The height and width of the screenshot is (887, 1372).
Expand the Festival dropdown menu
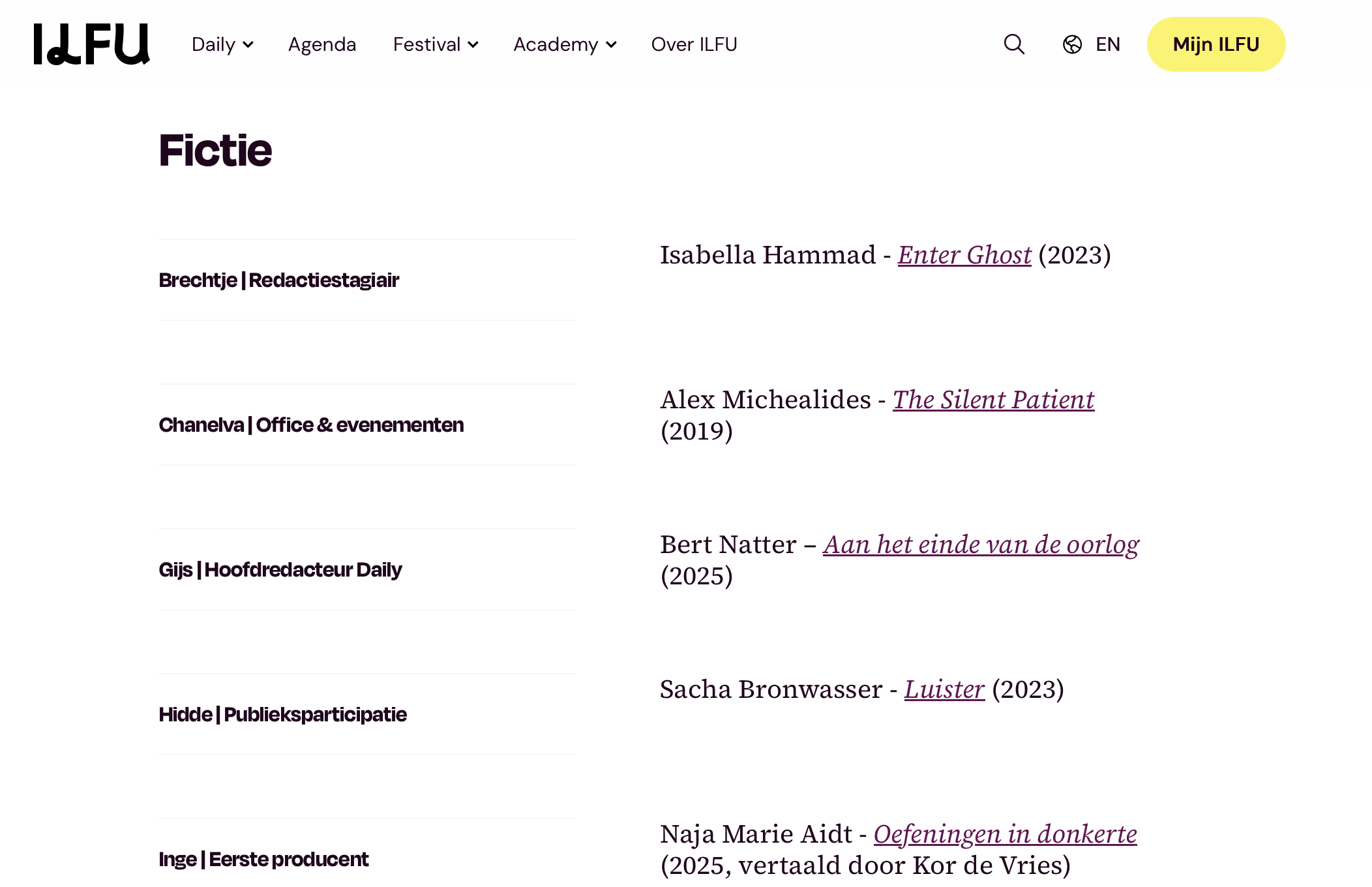[436, 44]
